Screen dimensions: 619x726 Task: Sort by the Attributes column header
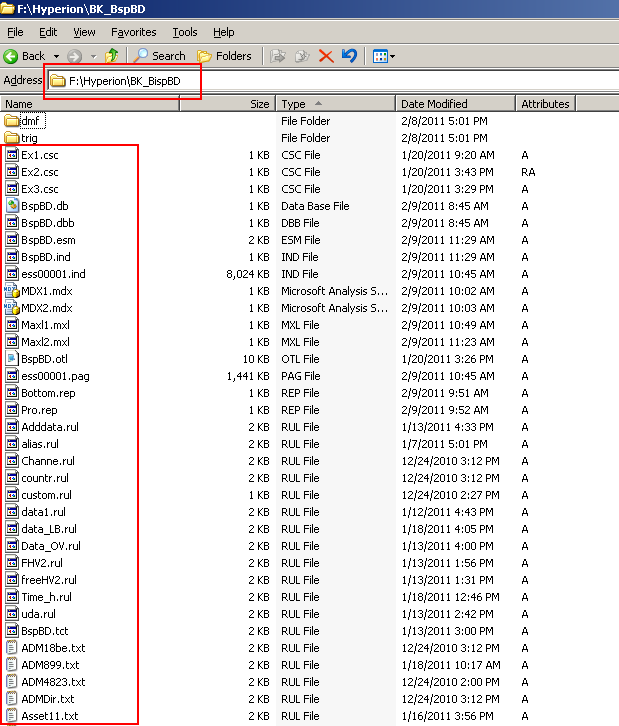545,104
